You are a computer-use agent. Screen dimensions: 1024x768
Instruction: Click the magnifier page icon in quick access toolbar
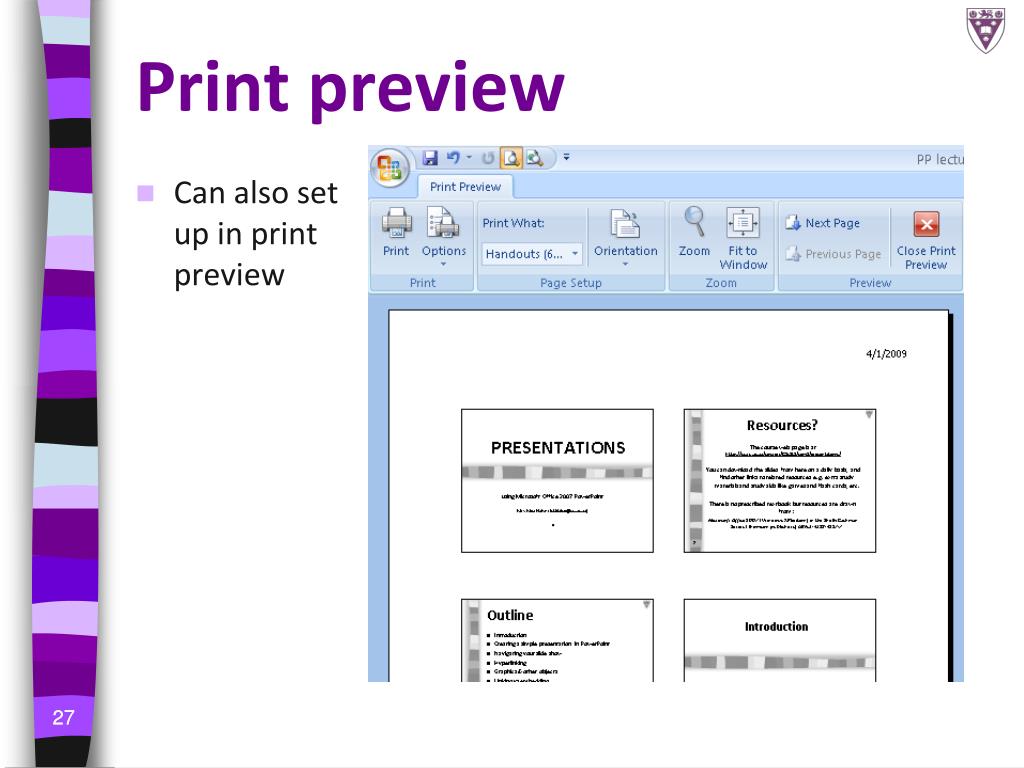[535, 158]
